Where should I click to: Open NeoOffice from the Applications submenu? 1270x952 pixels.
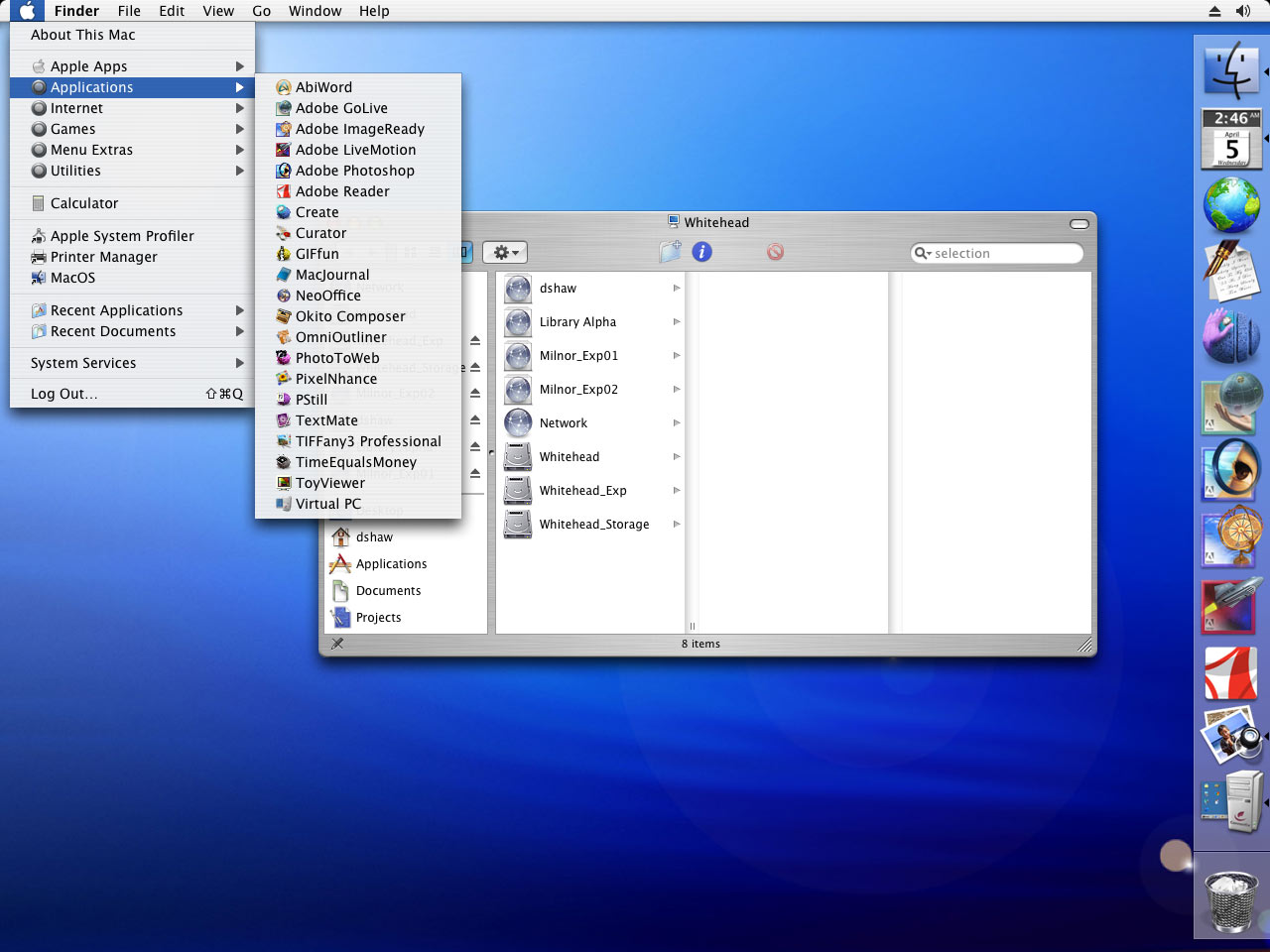[358, 296]
